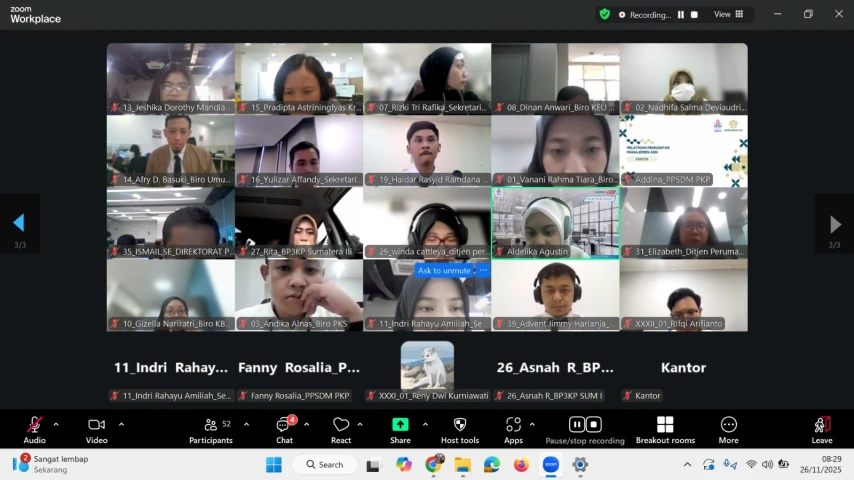The image size is (854, 480).
Task: Click the green meeting security shield icon
Action: click(605, 15)
